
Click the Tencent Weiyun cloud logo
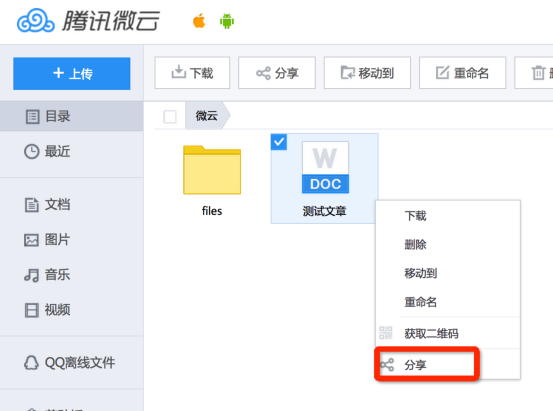(x=36, y=21)
